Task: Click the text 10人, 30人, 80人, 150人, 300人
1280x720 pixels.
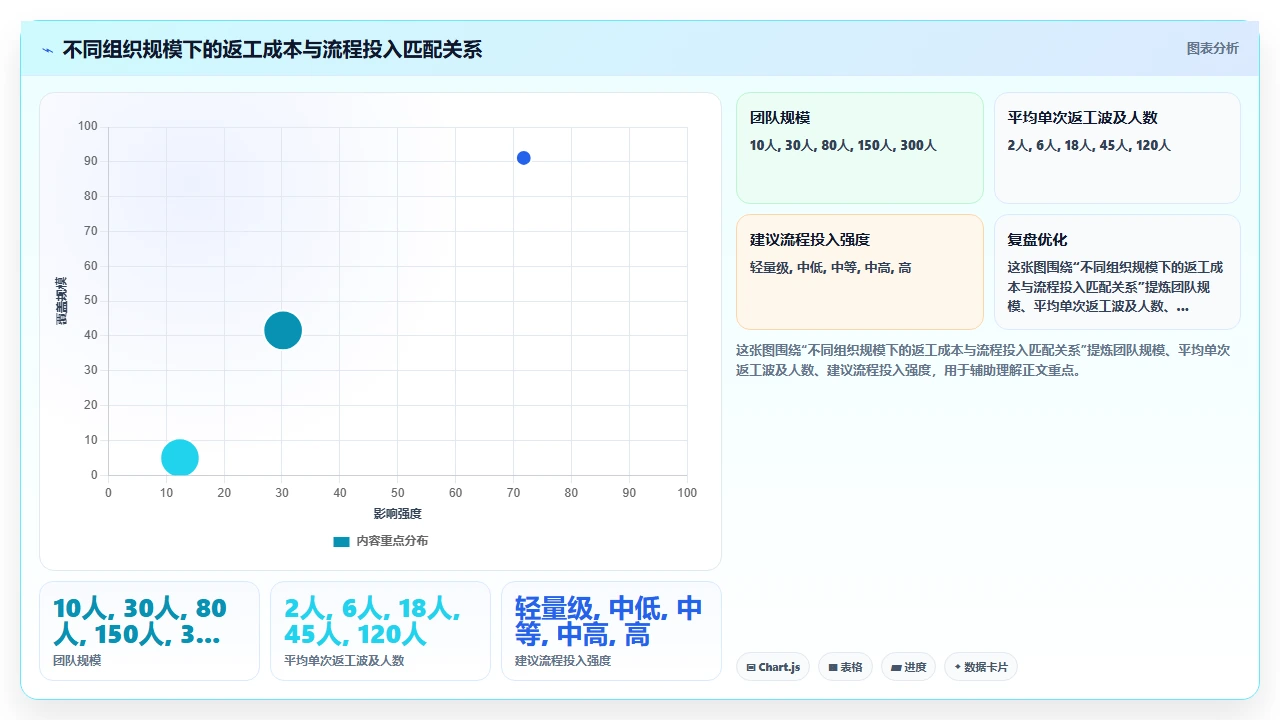Action: point(843,146)
